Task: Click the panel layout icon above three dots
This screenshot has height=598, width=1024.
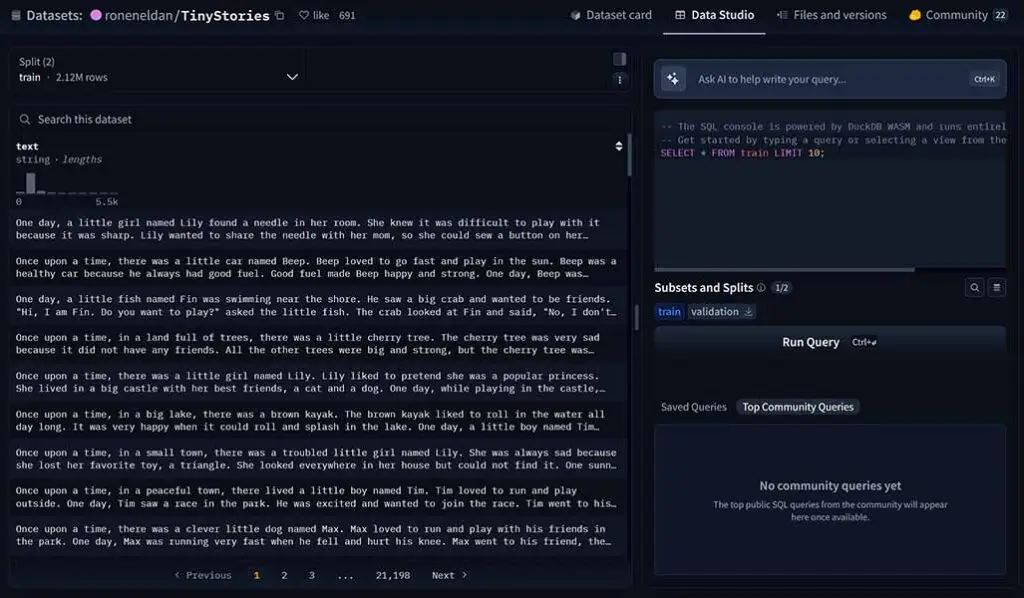Action: click(620, 59)
